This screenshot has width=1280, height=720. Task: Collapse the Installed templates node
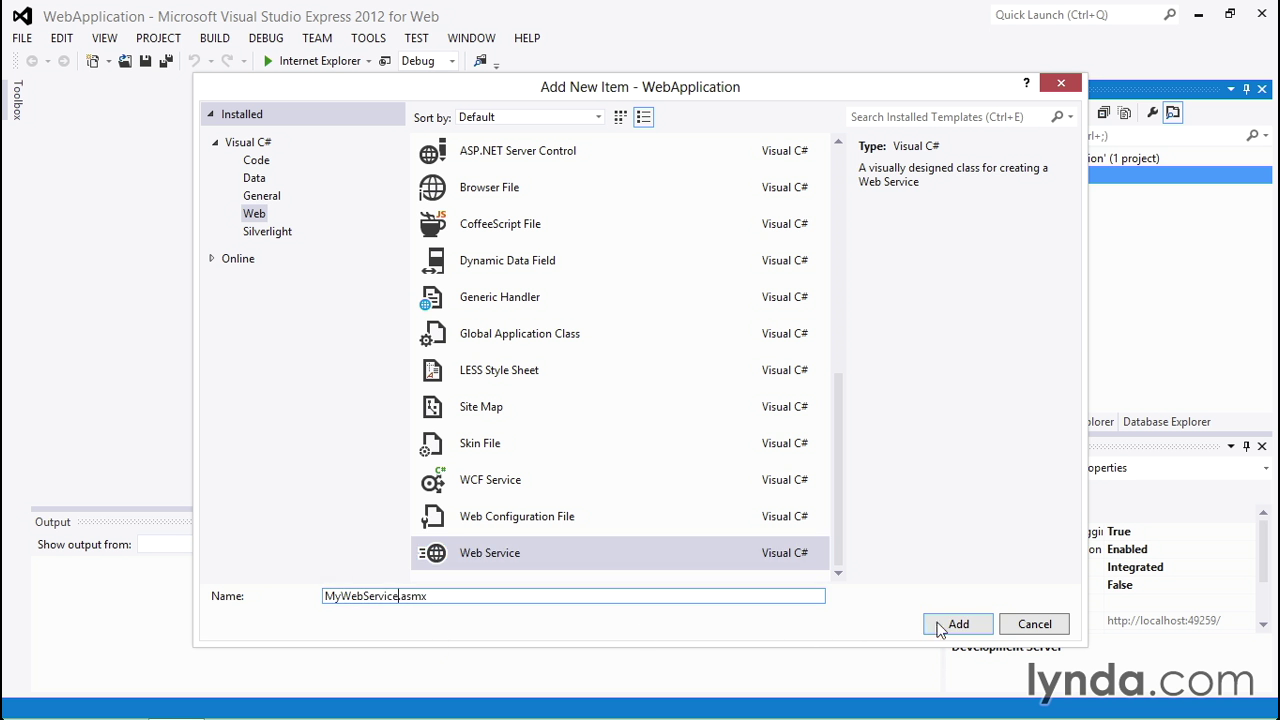pos(211,114)
